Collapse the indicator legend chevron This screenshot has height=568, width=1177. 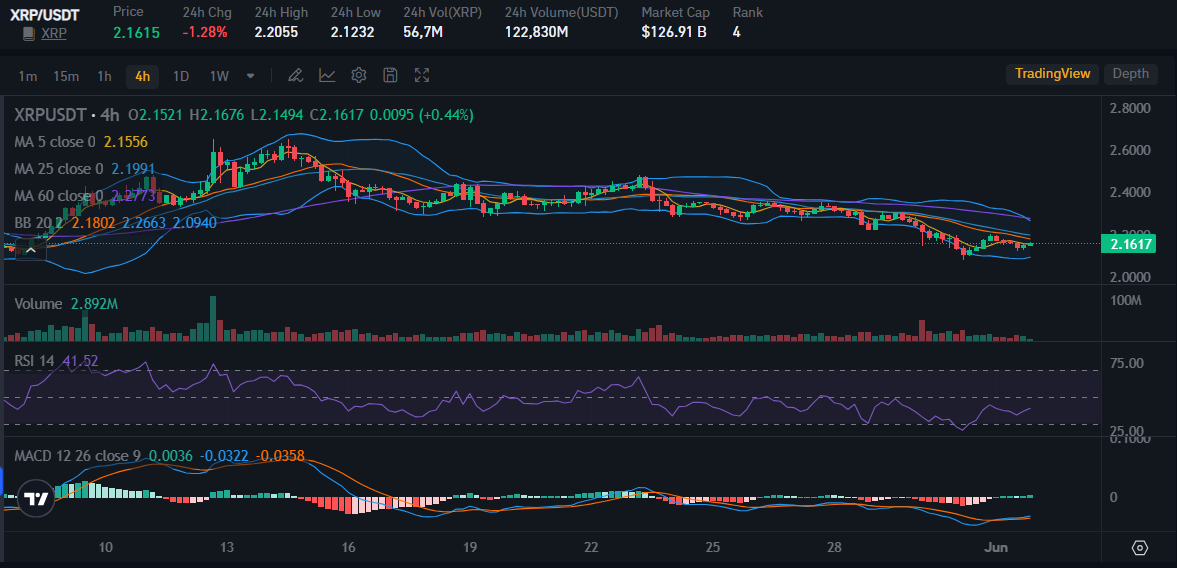tap(31, 251)
